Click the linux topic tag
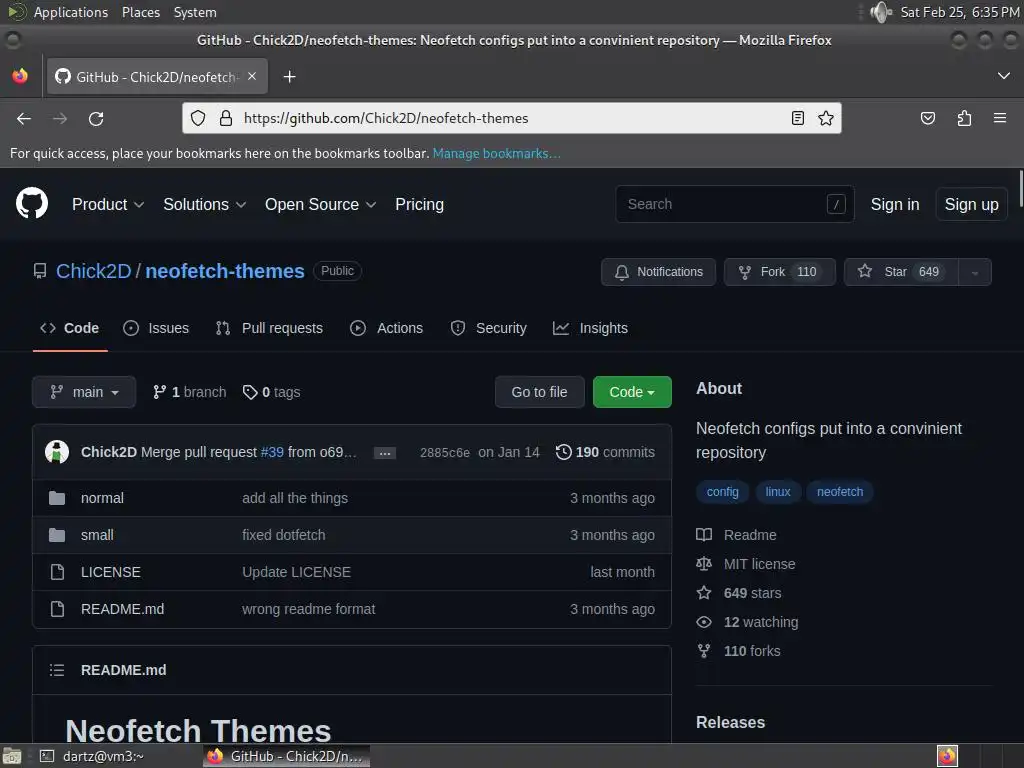Viewport: 1024px width, 768px height. (x=778, y=492)
